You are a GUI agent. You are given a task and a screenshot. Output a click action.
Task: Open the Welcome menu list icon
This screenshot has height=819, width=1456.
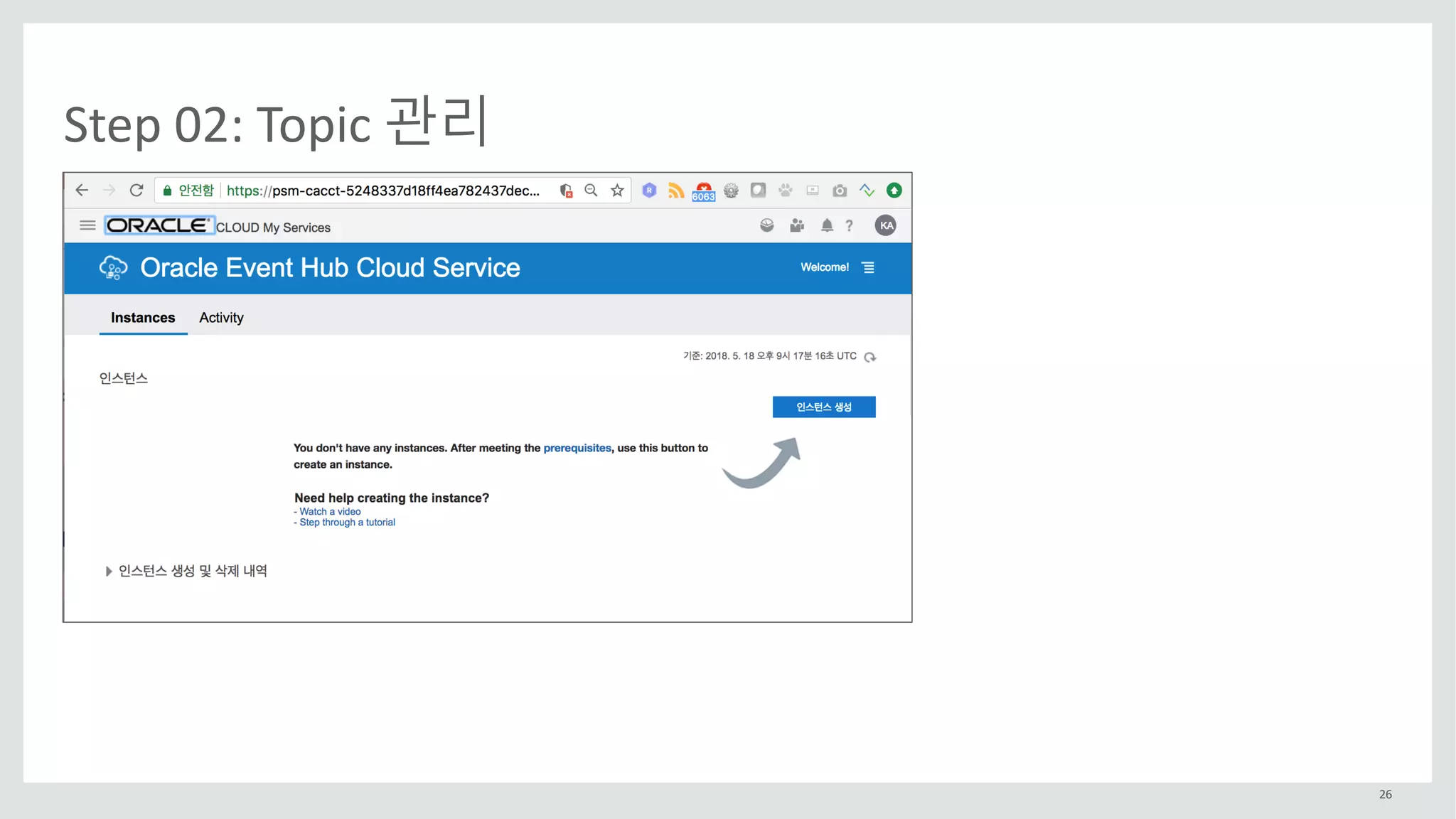click(868, 267)
